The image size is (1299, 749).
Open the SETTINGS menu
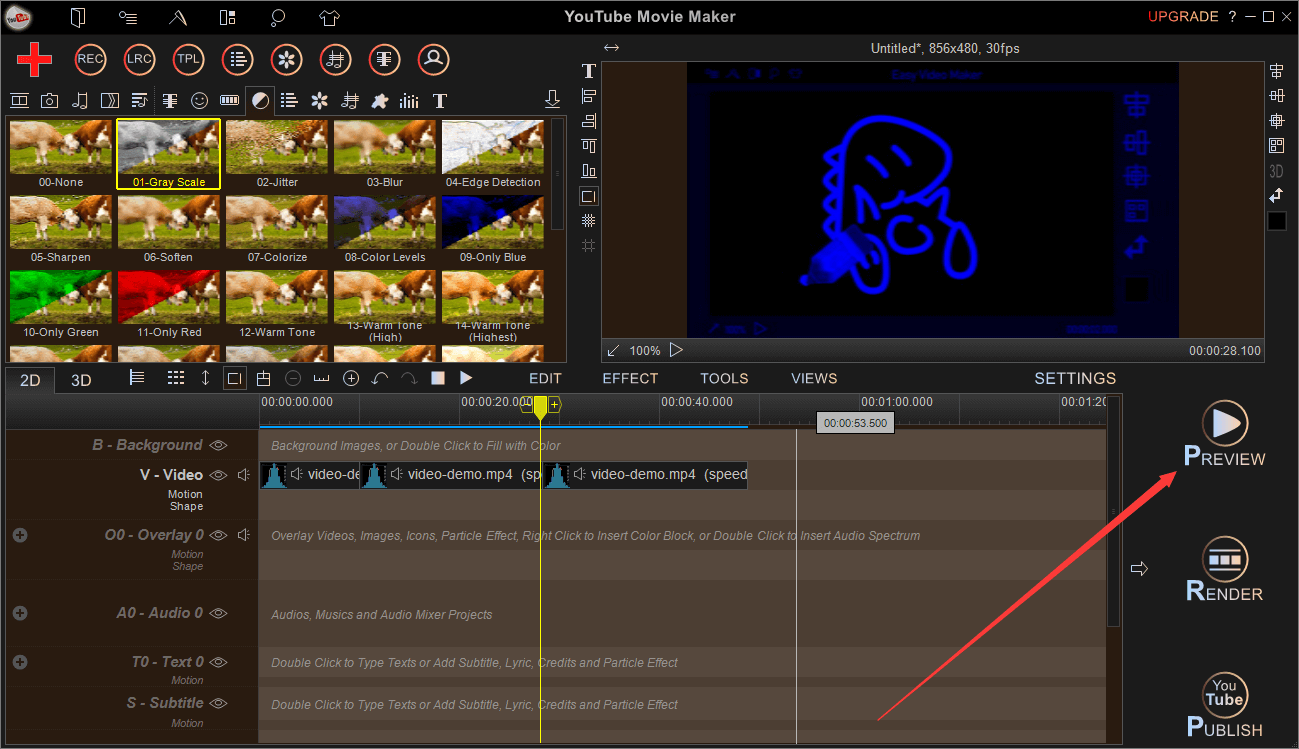click(x=1075, y=378)
